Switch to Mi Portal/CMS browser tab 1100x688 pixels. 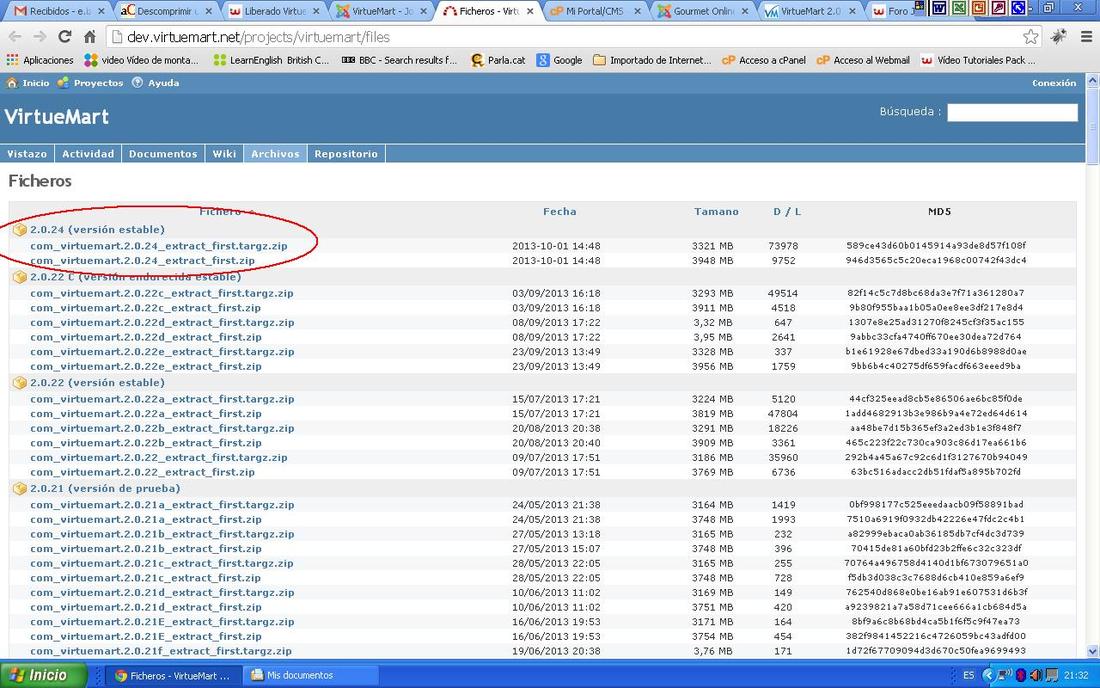tap(595, 11)
